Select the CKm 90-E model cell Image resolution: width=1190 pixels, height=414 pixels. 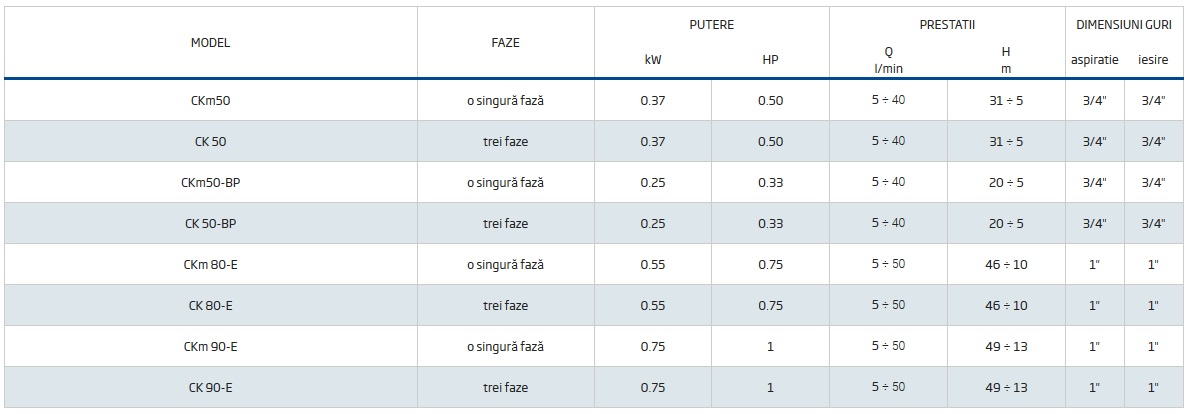(x=210, y=347)
